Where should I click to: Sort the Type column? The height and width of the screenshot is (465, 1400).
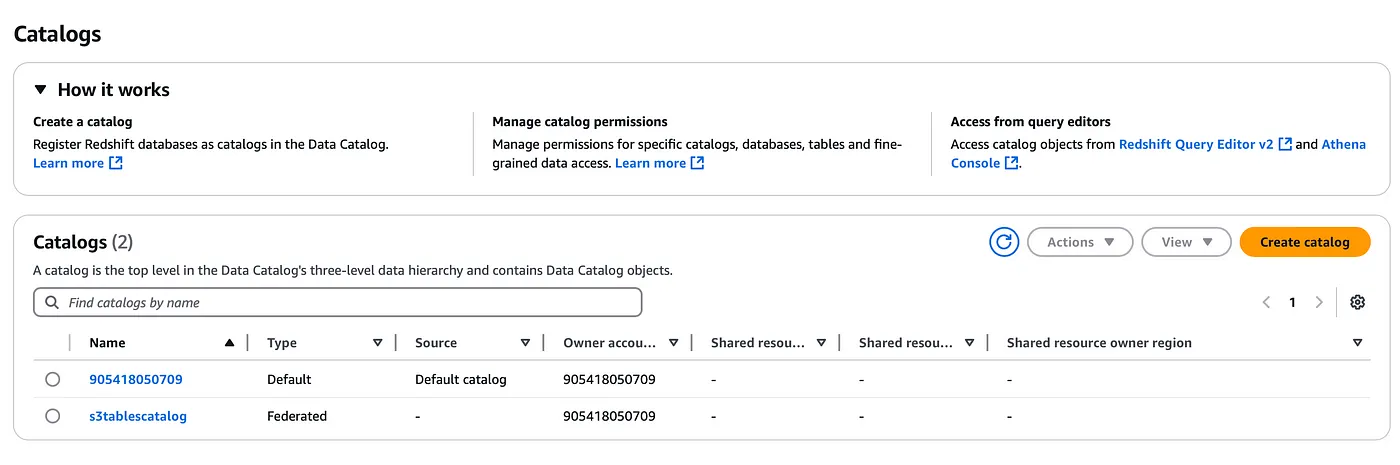[x=377, y=343]
